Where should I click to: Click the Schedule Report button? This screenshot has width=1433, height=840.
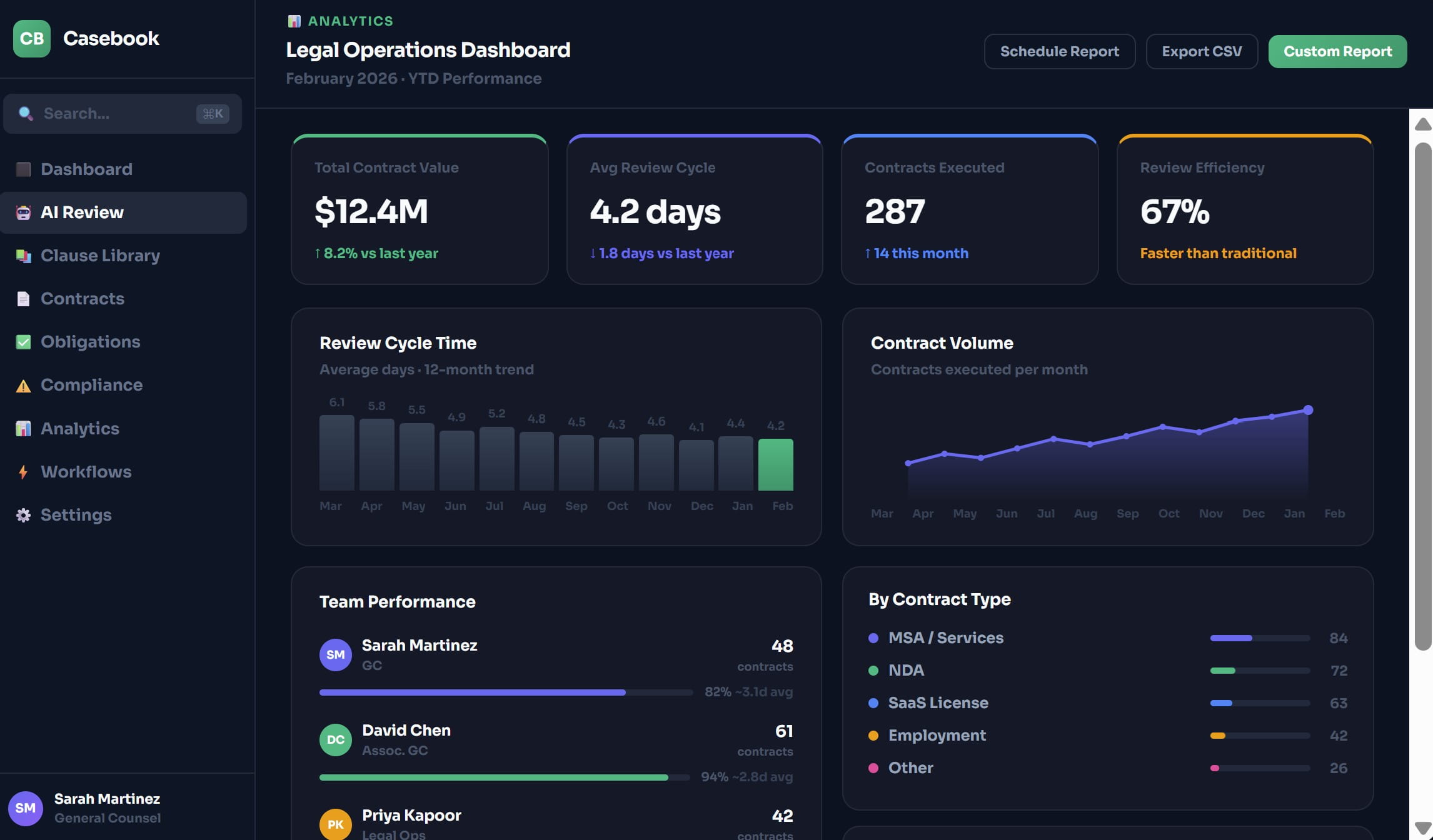1059,51
